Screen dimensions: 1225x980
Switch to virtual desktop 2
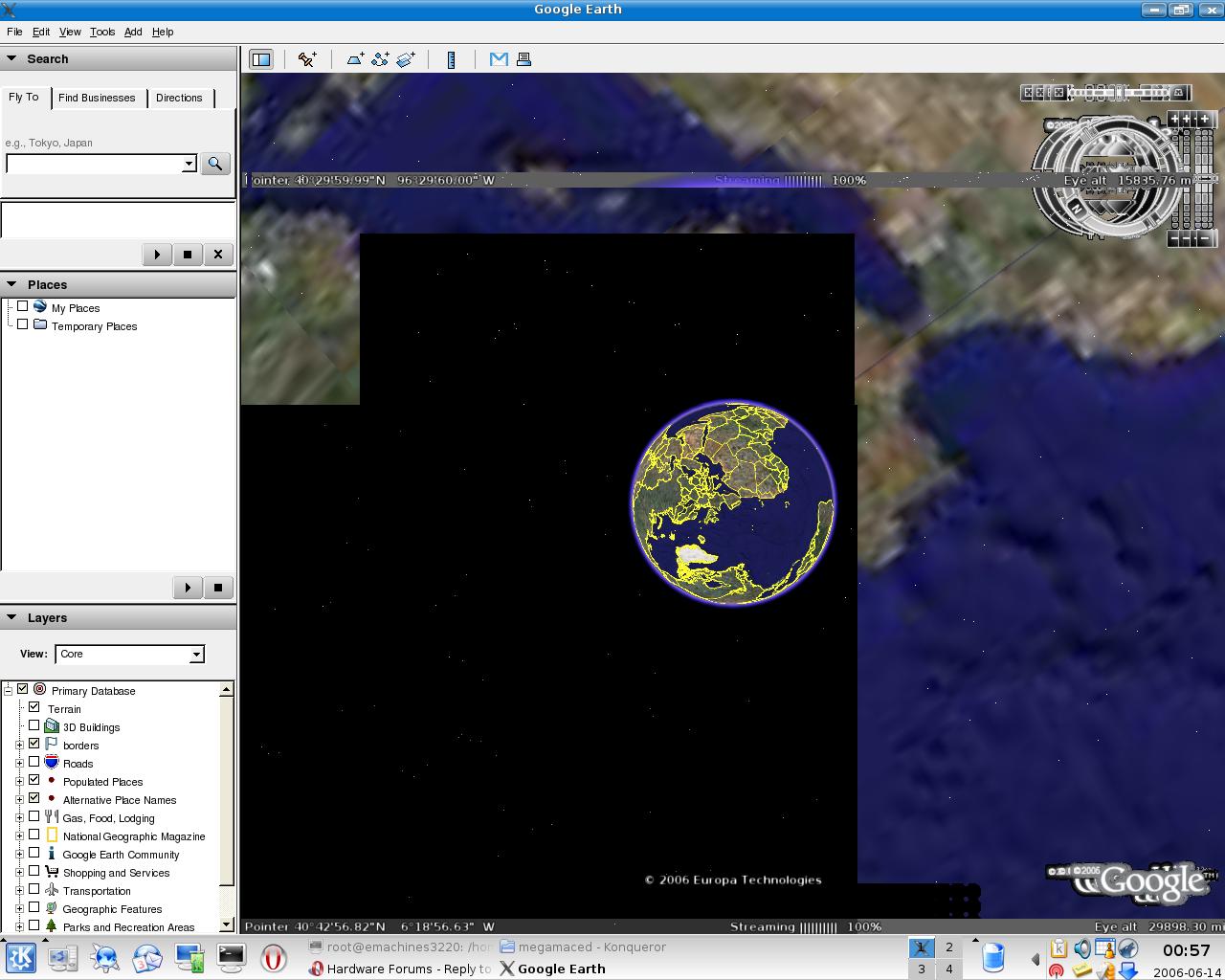(948, 947)
